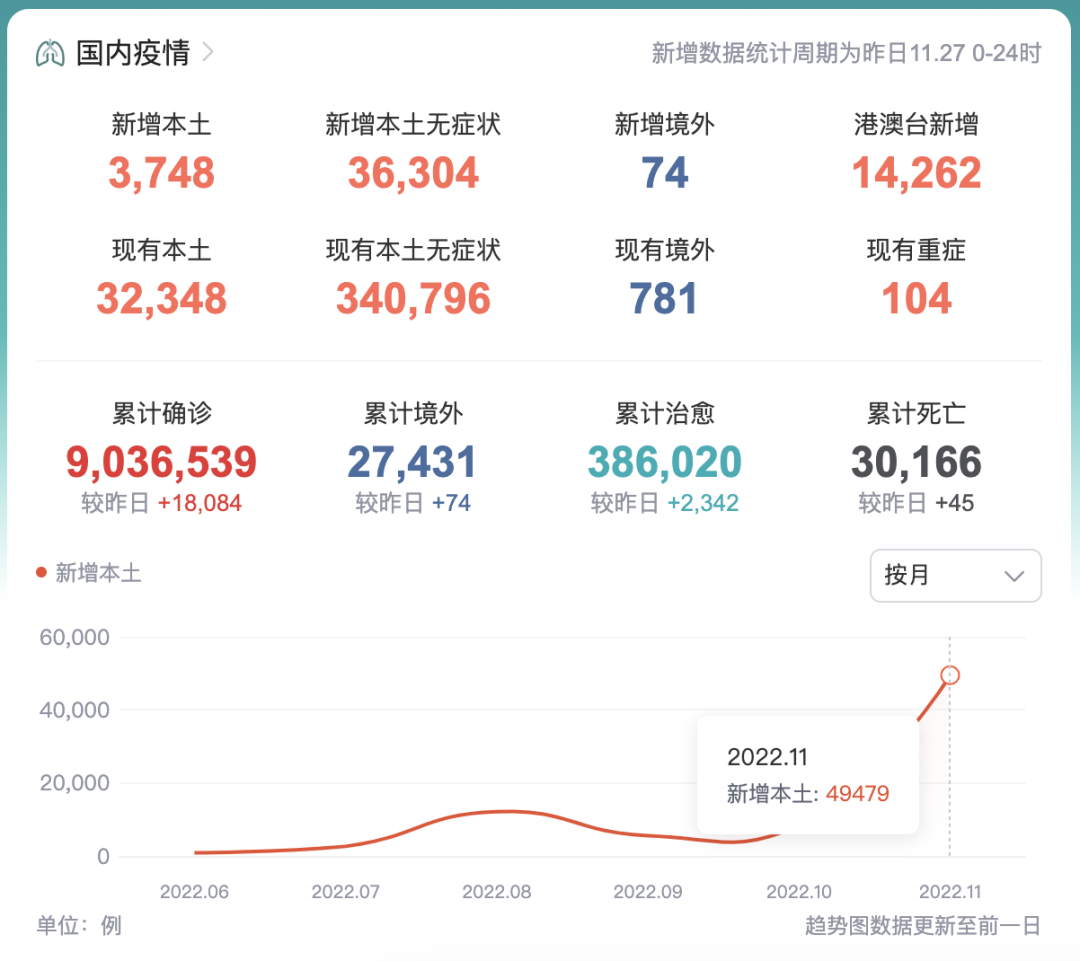Toggle the 新增本土 chart legend item
The image size is (1080, 961).
[x=89, y=572]
